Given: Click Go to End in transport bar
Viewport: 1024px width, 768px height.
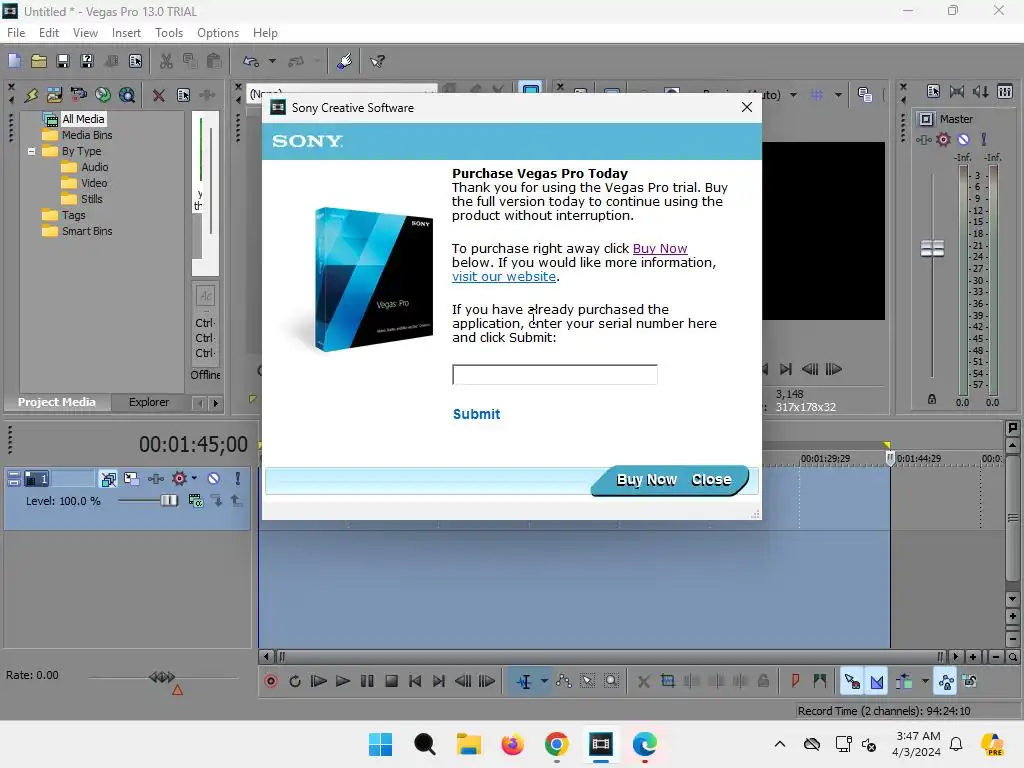Looking at the screenshot, I should (439, 682).
